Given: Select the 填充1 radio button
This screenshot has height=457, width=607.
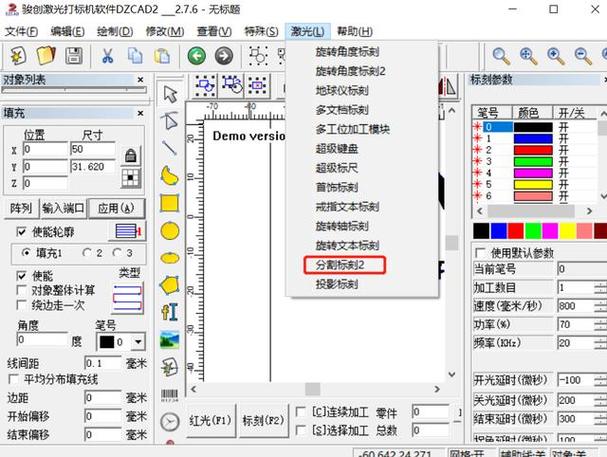Looking at the screenshot, I should pos(26,253).
